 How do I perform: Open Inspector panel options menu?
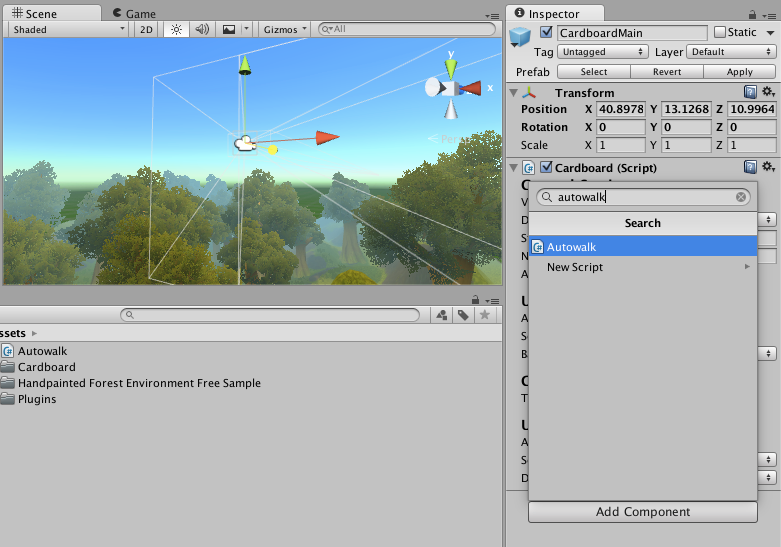pos(770,16)
